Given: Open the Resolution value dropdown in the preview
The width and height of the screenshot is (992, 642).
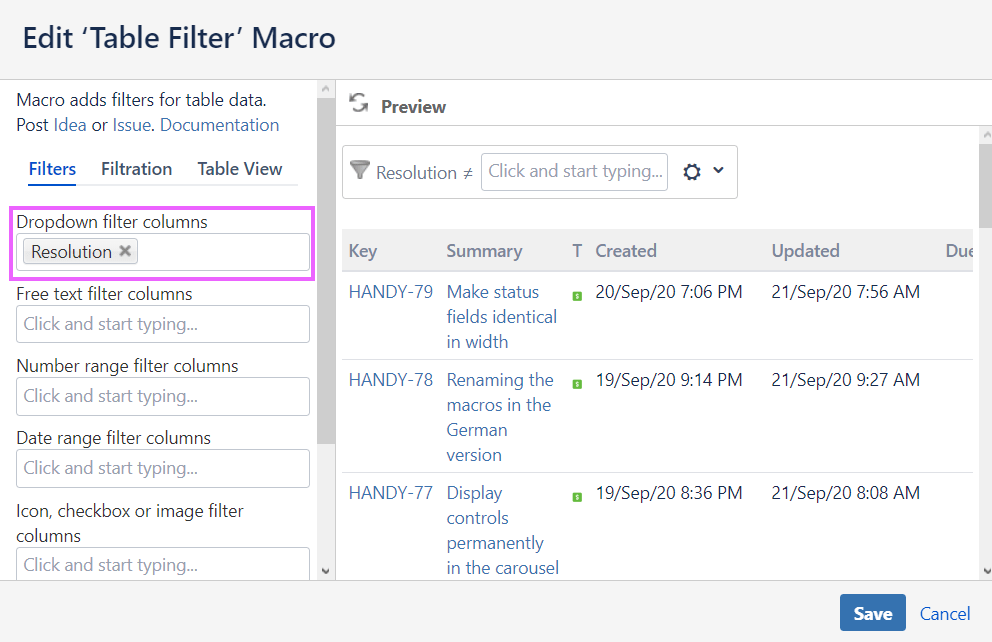Looking at the screenshot, I should click(x=574, y=171).
